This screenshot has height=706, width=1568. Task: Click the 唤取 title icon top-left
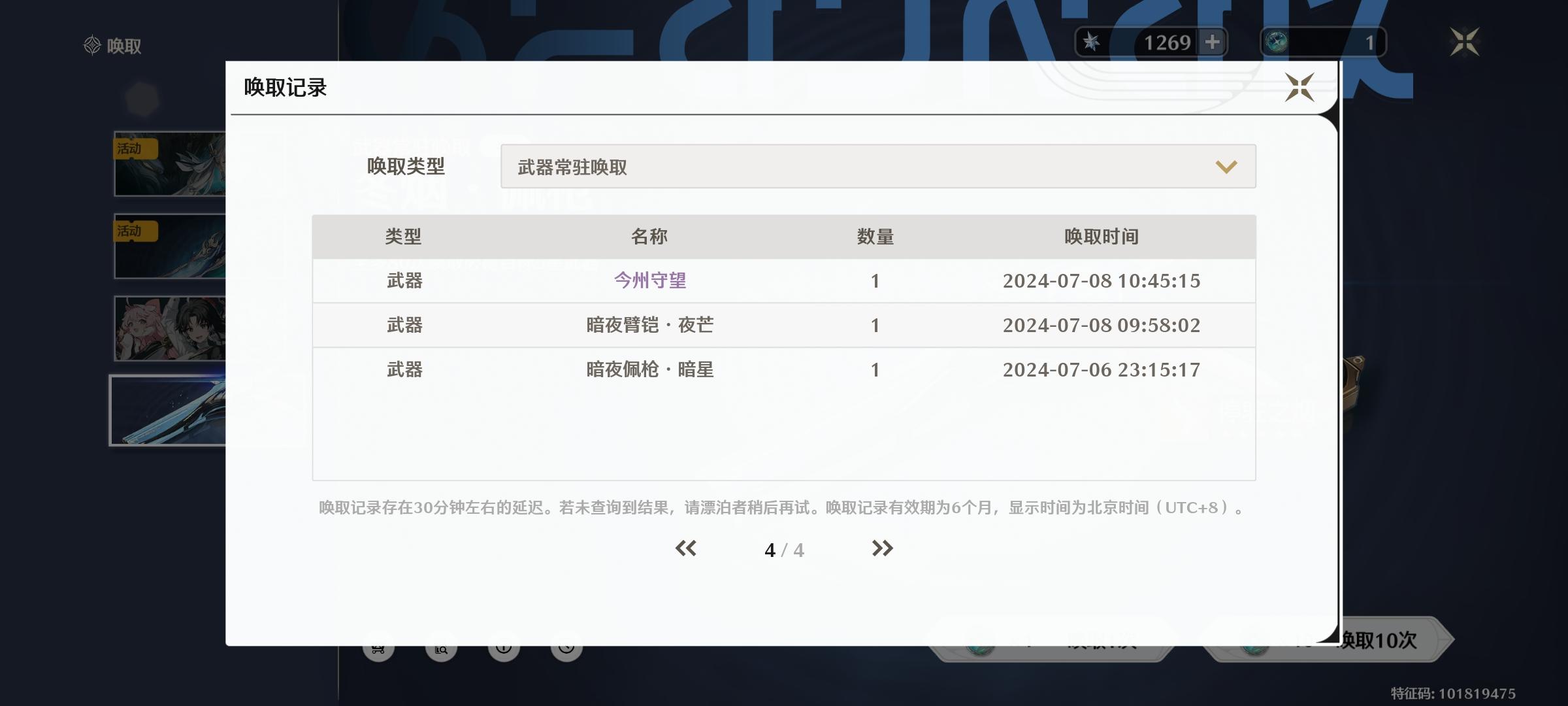coord(92,46)
